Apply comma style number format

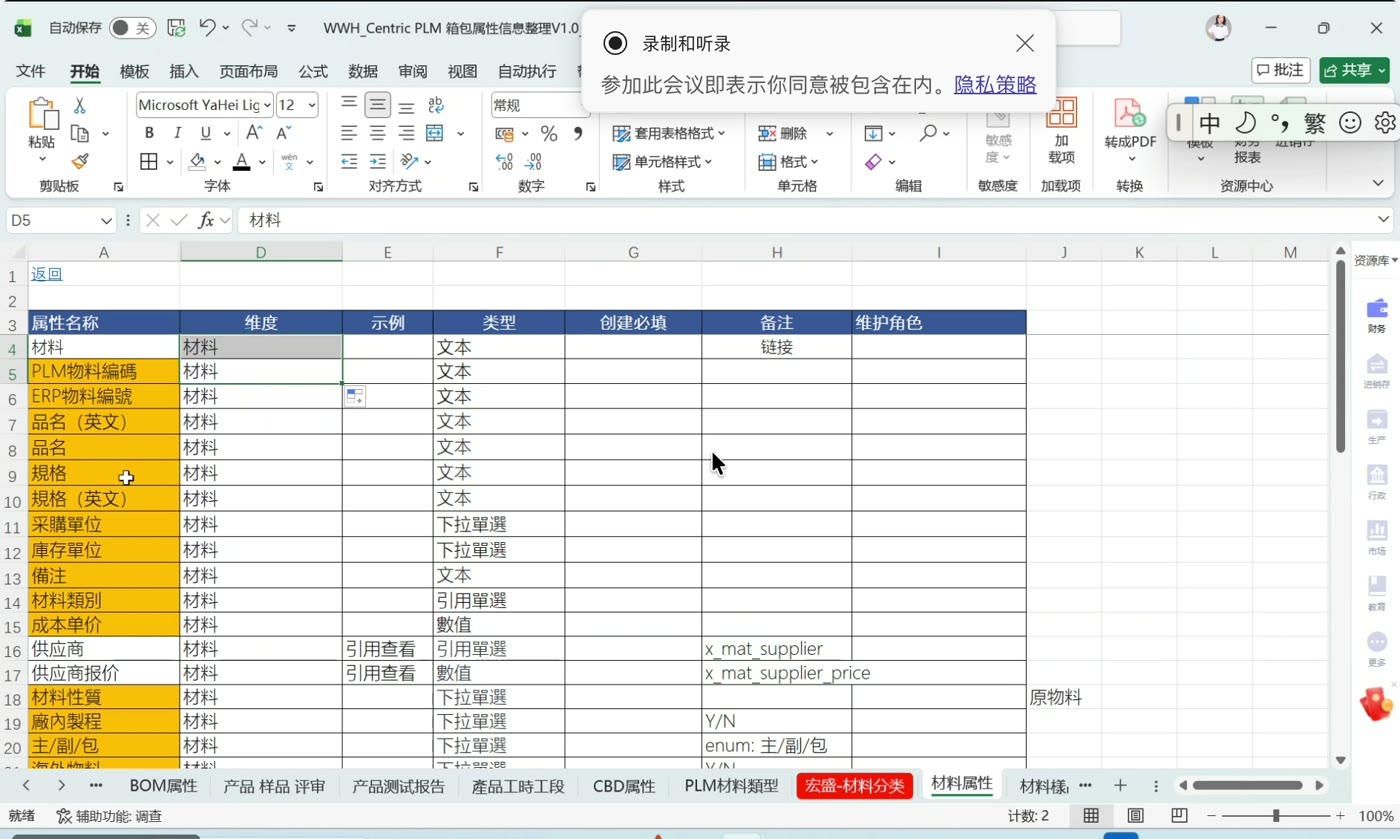(578, 133)
